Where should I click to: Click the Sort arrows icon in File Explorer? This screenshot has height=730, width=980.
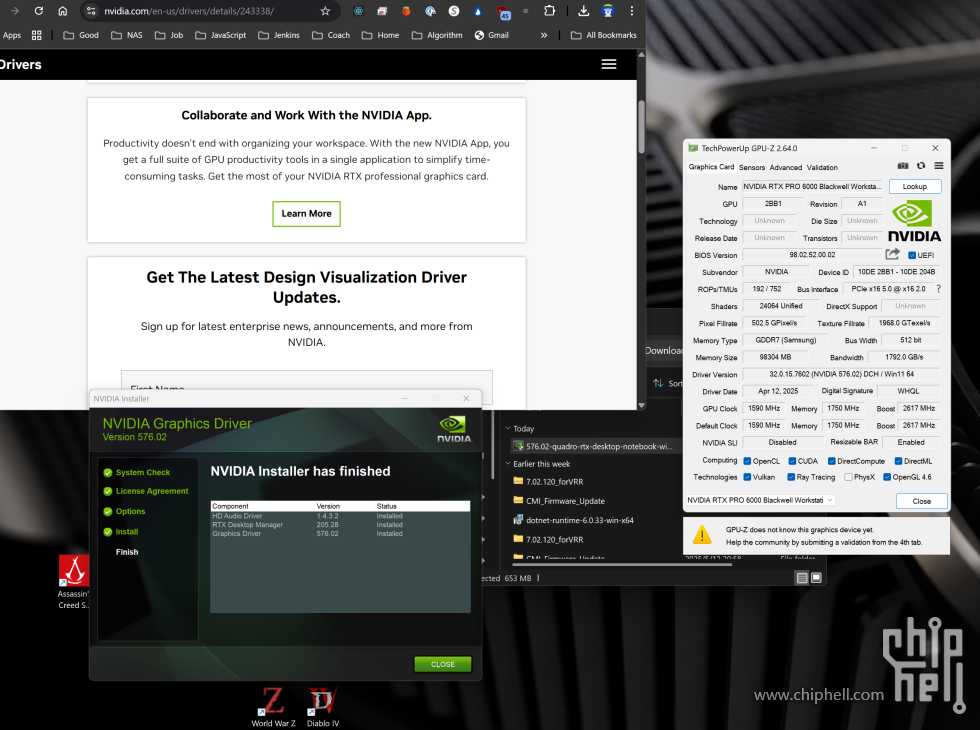pos(658,382)
